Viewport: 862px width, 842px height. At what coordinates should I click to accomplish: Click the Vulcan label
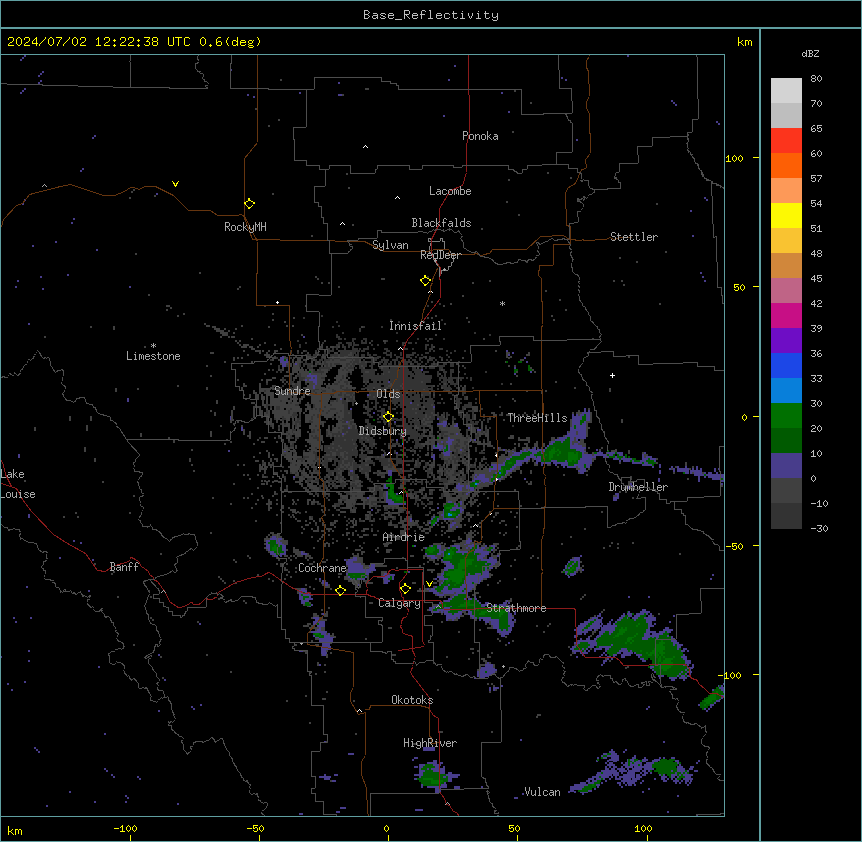pos(542,792)
